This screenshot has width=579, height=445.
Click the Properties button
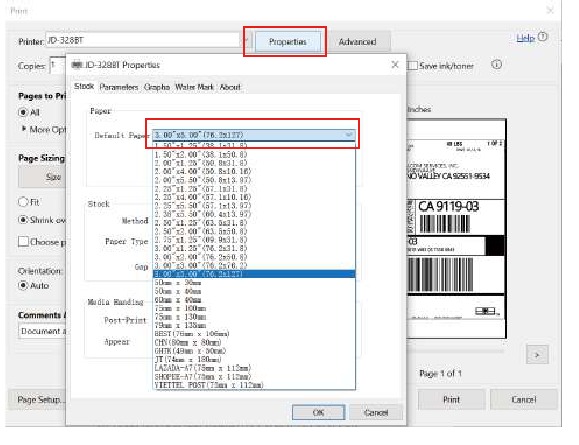pyautogui.click(x=287, y=42)
